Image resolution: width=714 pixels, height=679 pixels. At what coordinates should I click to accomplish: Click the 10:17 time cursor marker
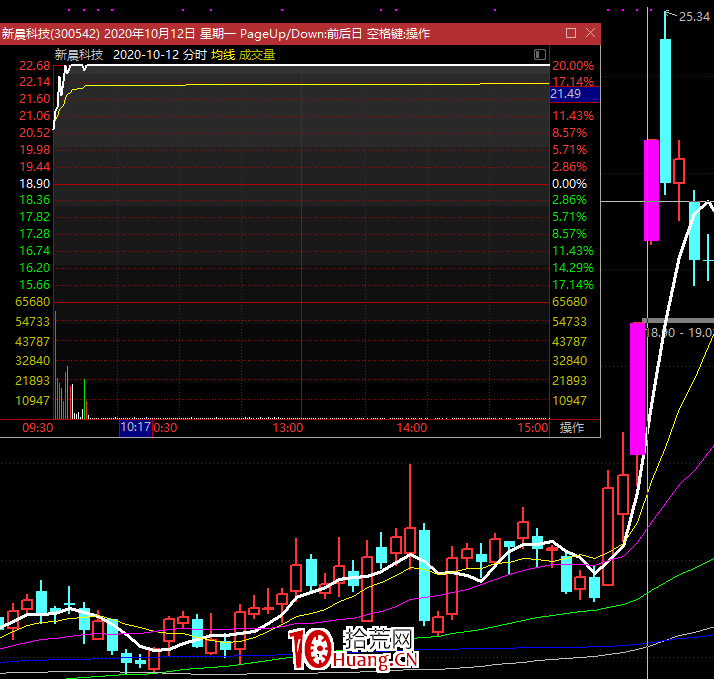[136, 428]
